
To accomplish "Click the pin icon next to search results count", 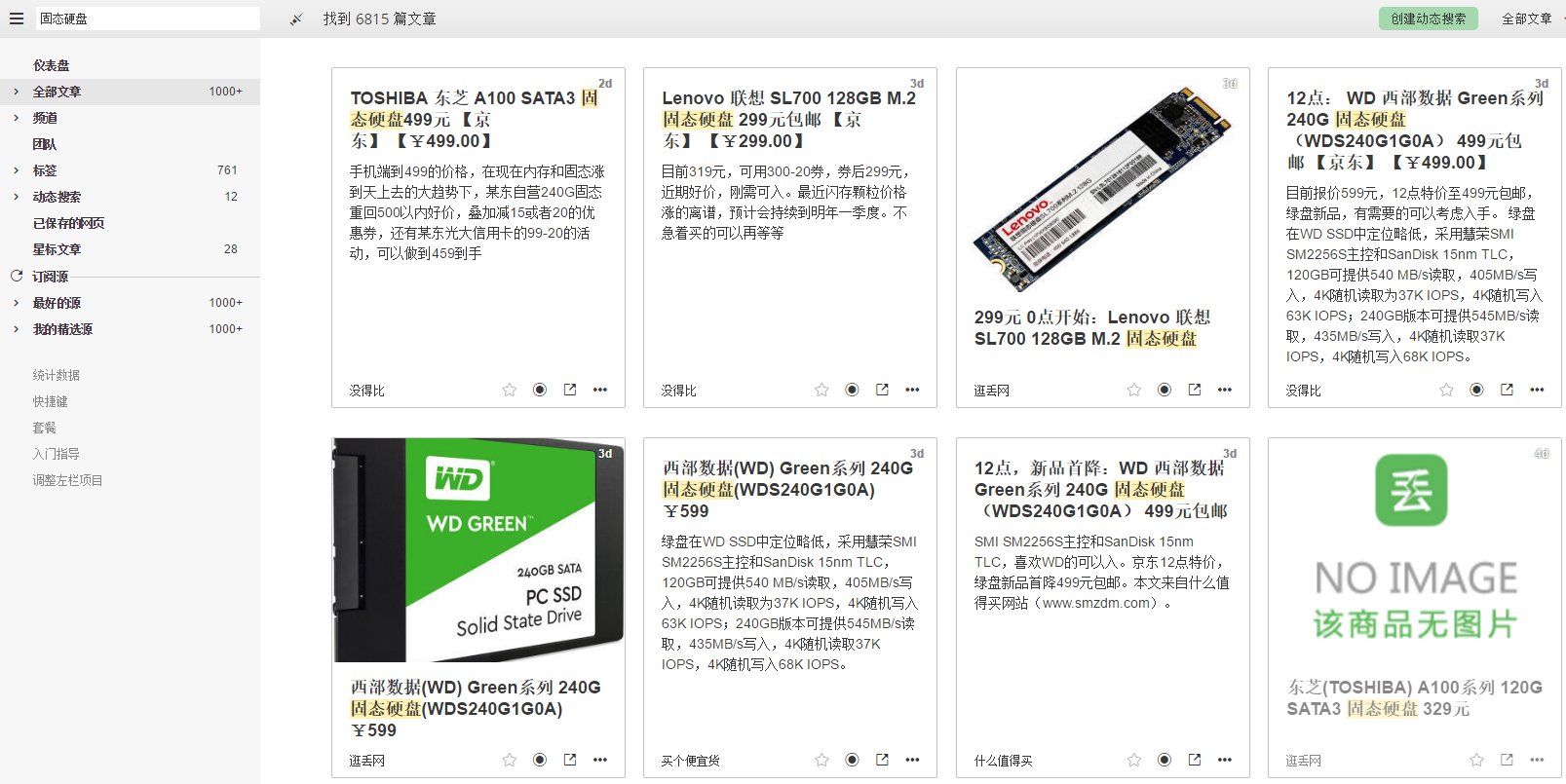I will pyautogui.click(x=296, y=19).
